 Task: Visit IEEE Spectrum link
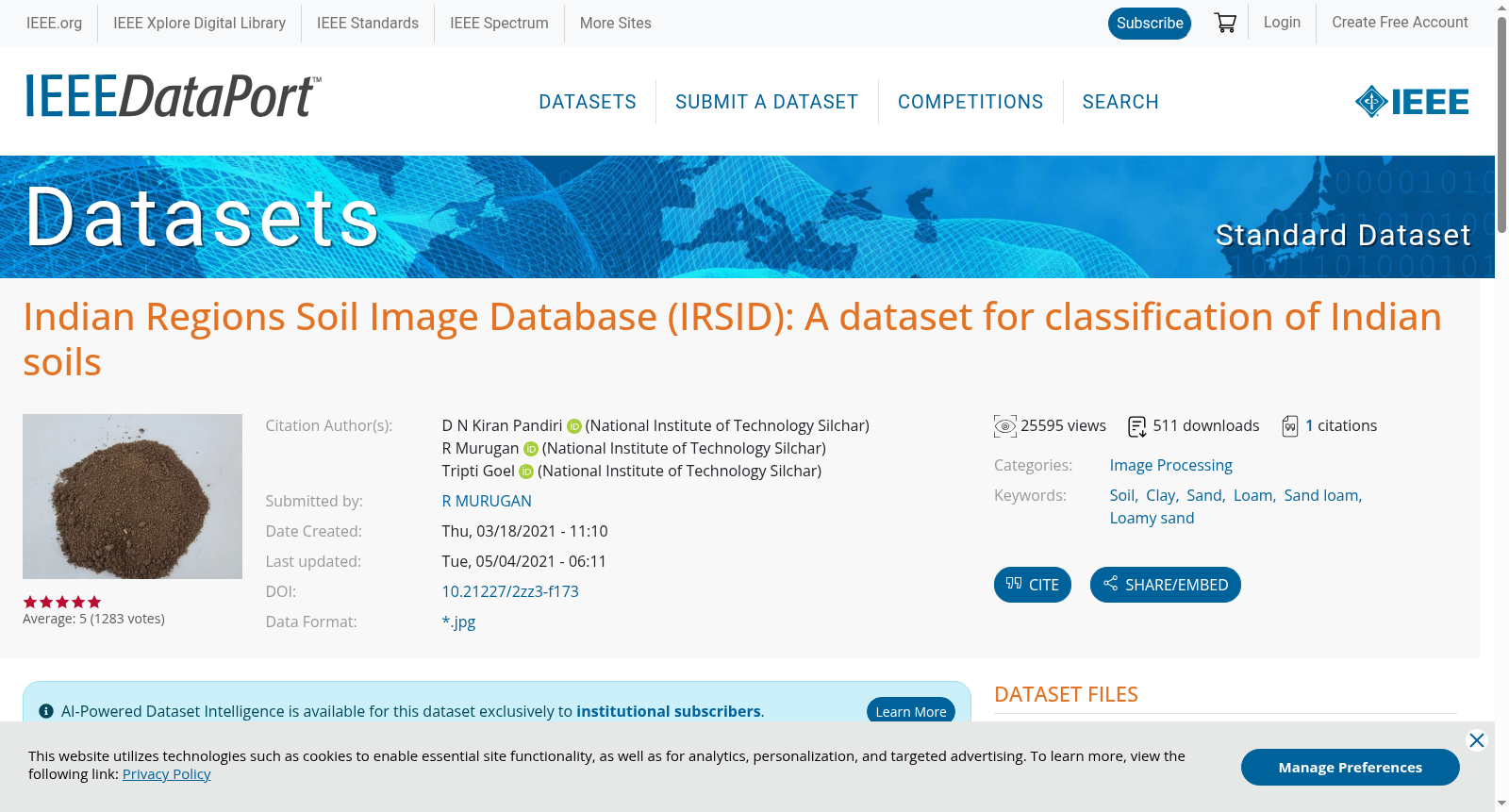coord(499,23)
